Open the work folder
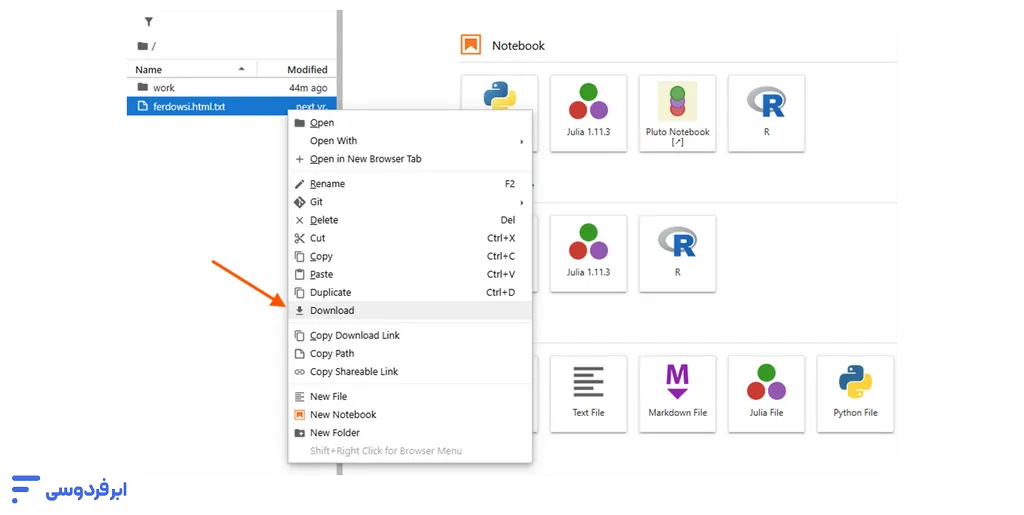Image resolution: width=1024 pixels, height=515 pixels. pyautogui.click(x=163, y=88)
